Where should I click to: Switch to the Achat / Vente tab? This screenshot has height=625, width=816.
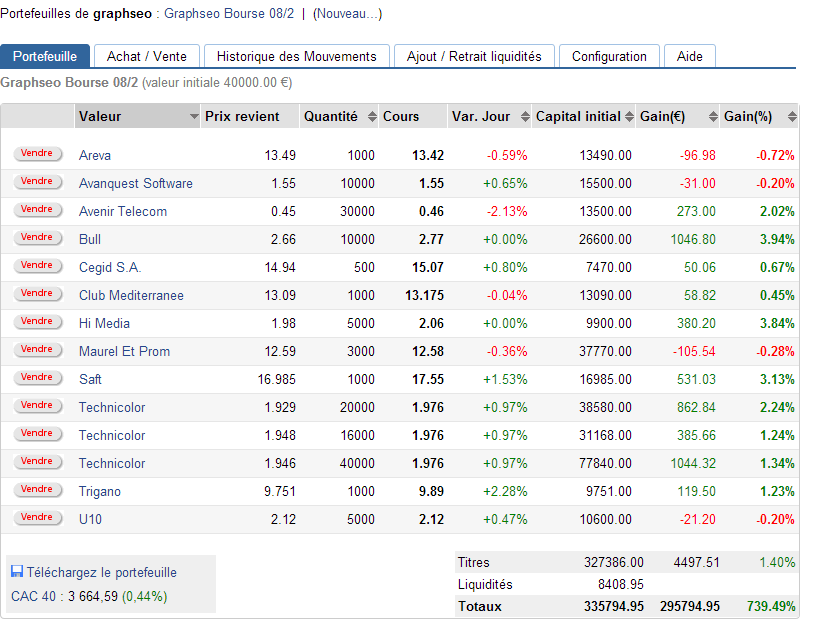[147, 56]
